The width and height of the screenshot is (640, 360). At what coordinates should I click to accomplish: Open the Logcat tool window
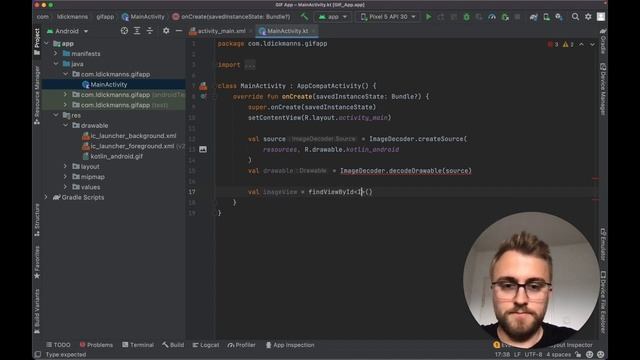click(206, 345)
